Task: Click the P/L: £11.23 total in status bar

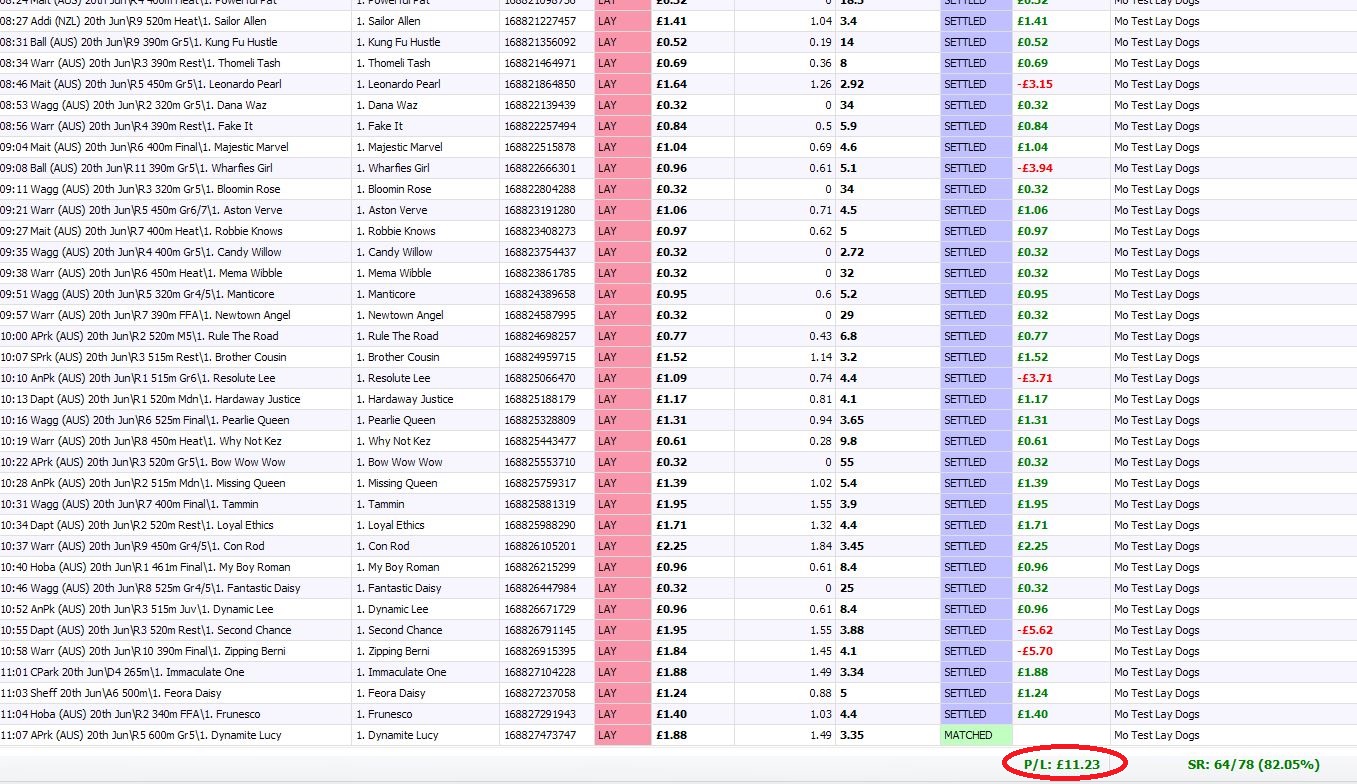Action: coord(1062,764)
